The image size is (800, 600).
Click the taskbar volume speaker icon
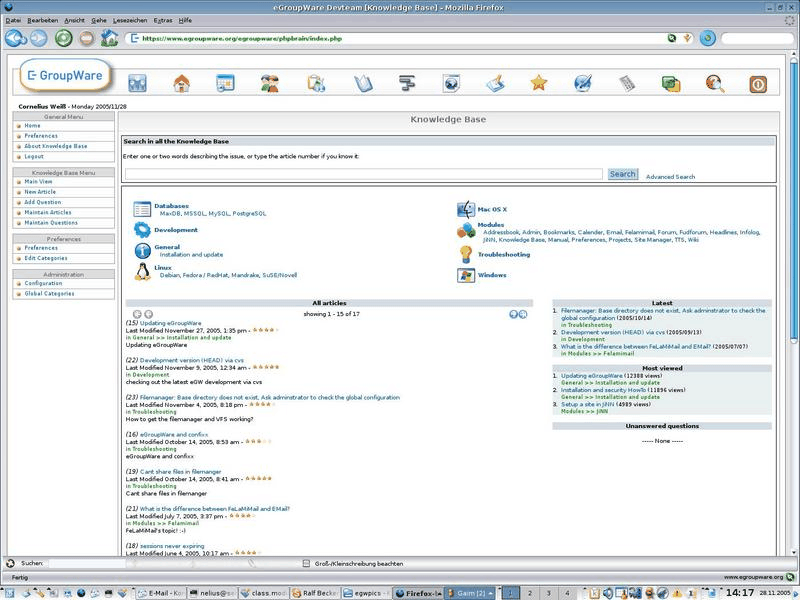(x=608, y=593)
